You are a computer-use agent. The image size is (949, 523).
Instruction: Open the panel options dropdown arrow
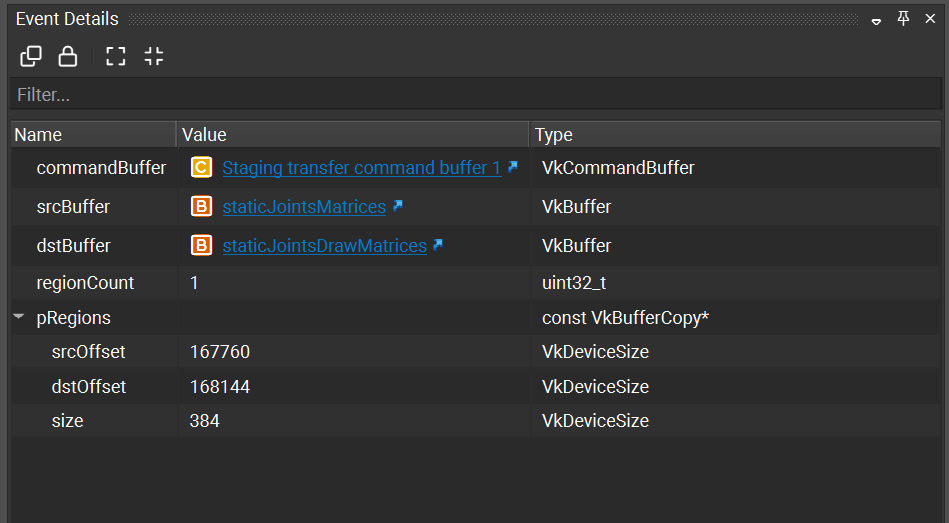point(876,20)
